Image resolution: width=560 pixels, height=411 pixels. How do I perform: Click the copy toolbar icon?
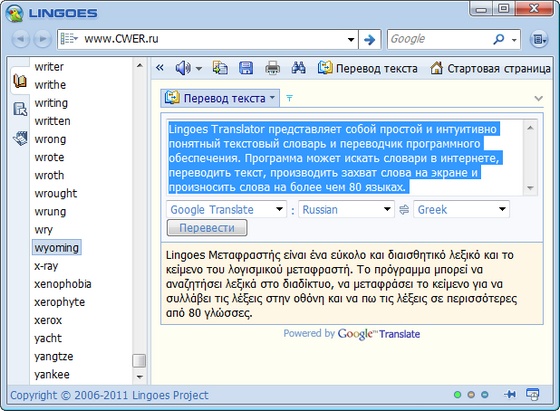coord(220,67)
